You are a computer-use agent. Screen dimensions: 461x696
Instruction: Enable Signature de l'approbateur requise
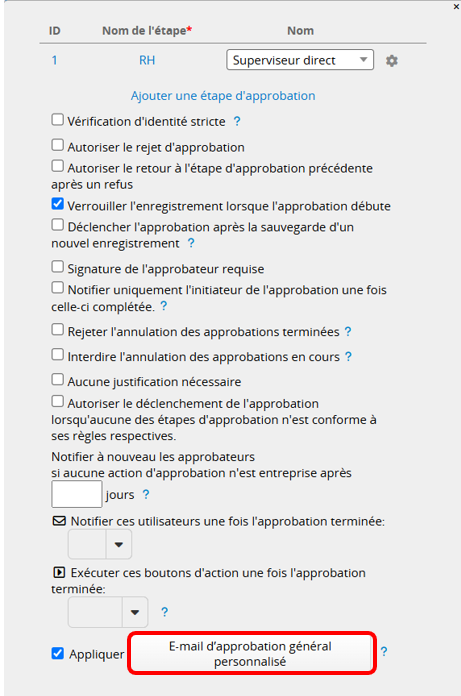tap(57, 267)
